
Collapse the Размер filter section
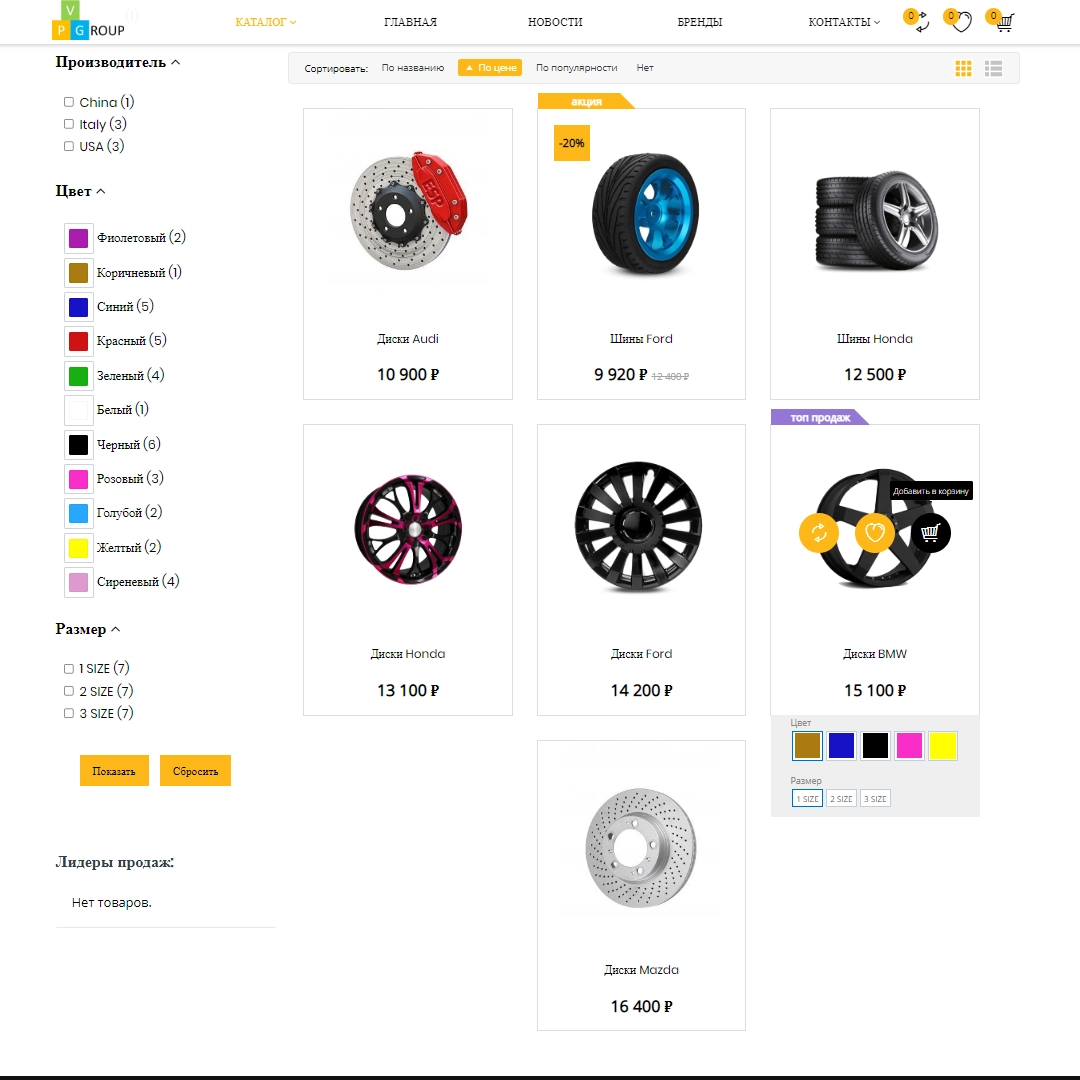(118, 629)
